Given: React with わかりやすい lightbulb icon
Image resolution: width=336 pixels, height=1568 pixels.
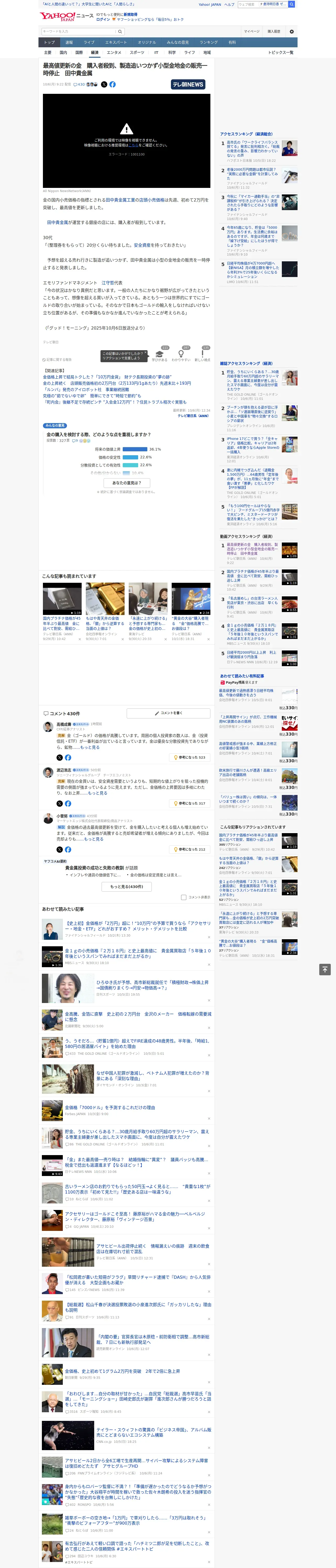Looking at the screenshot, I should (x=181, y=354).
